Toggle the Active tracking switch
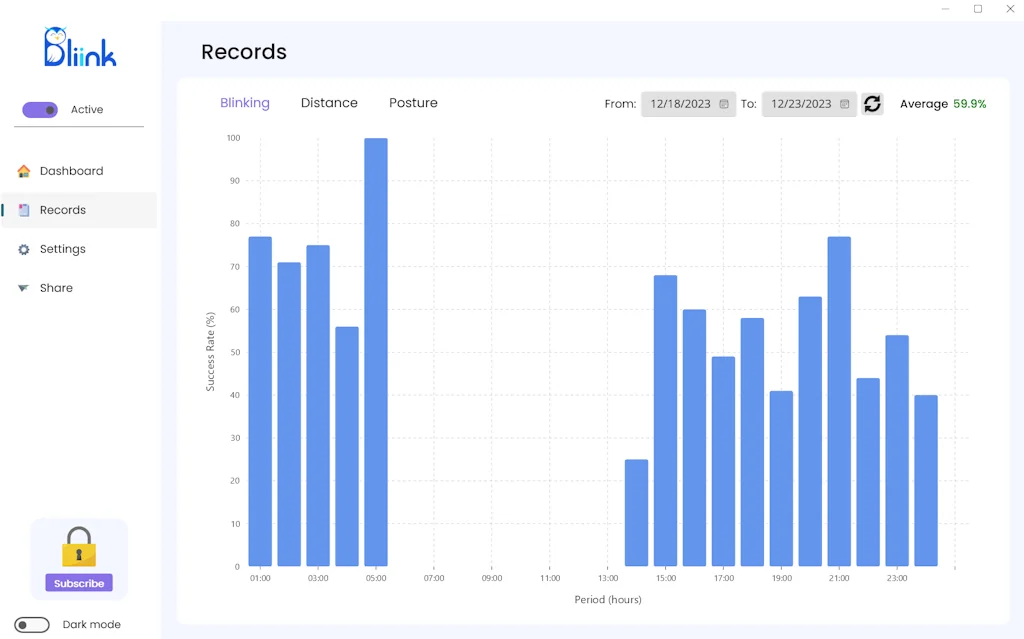The width and height of the screenshot is (1024, 639). (x=40, y=110)
